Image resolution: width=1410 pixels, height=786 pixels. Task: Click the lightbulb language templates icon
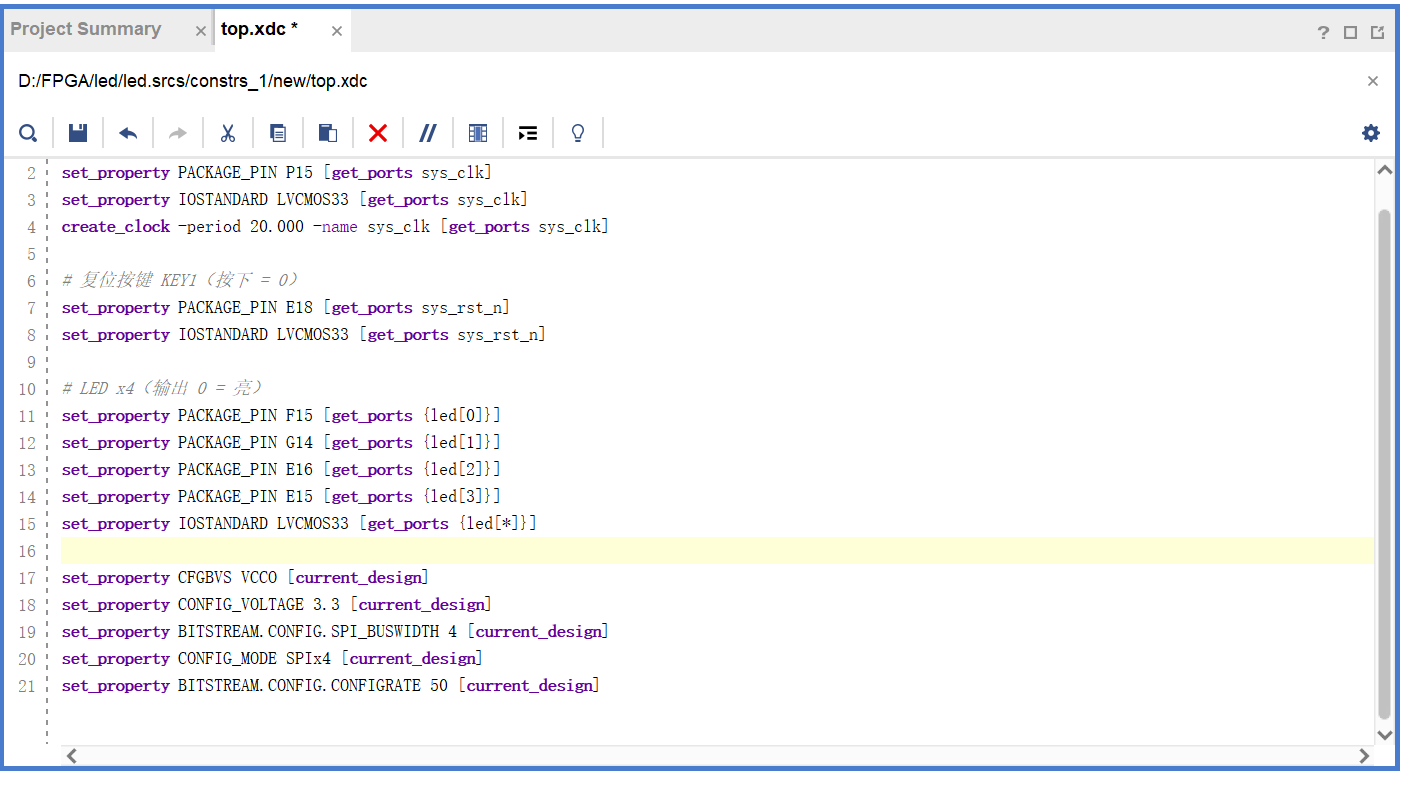[578, 133]
